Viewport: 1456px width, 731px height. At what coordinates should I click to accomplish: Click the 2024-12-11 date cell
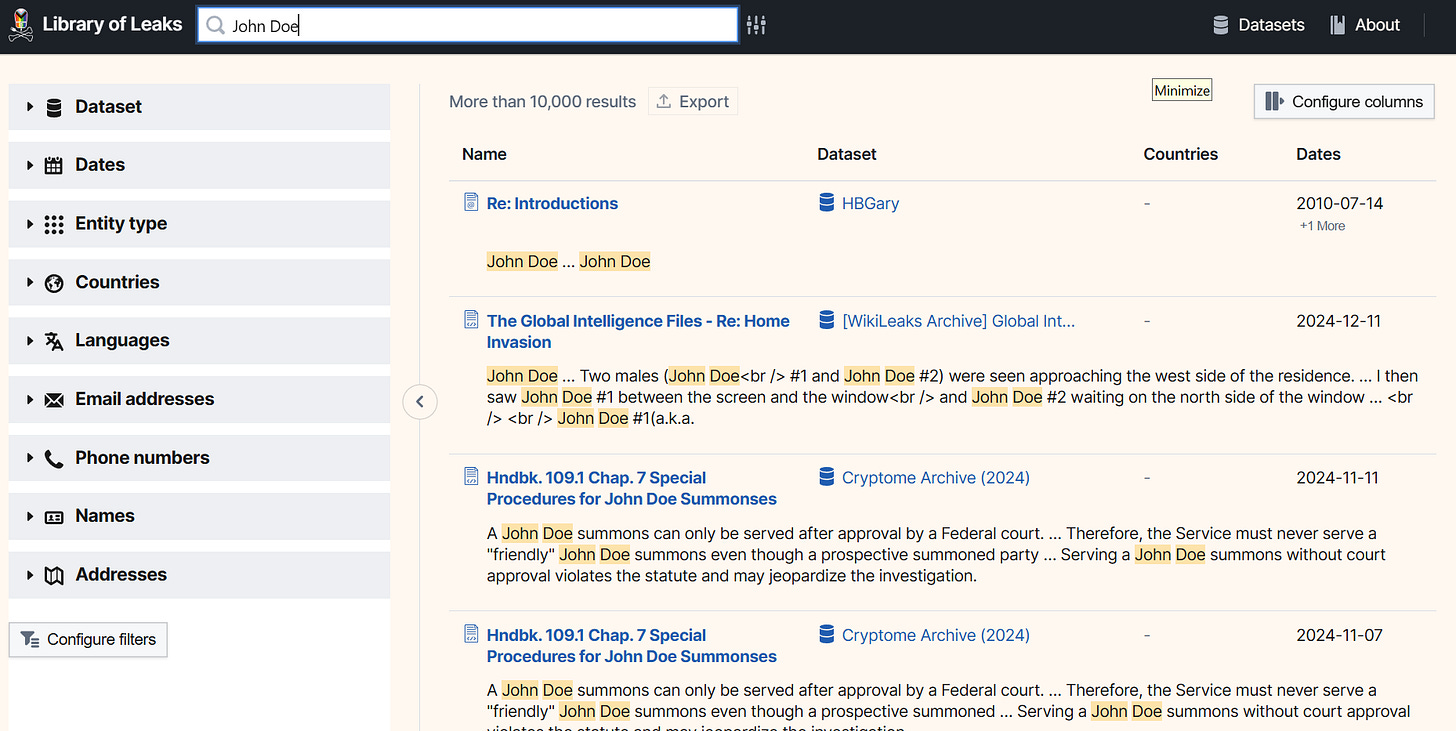pos(1337,320)
